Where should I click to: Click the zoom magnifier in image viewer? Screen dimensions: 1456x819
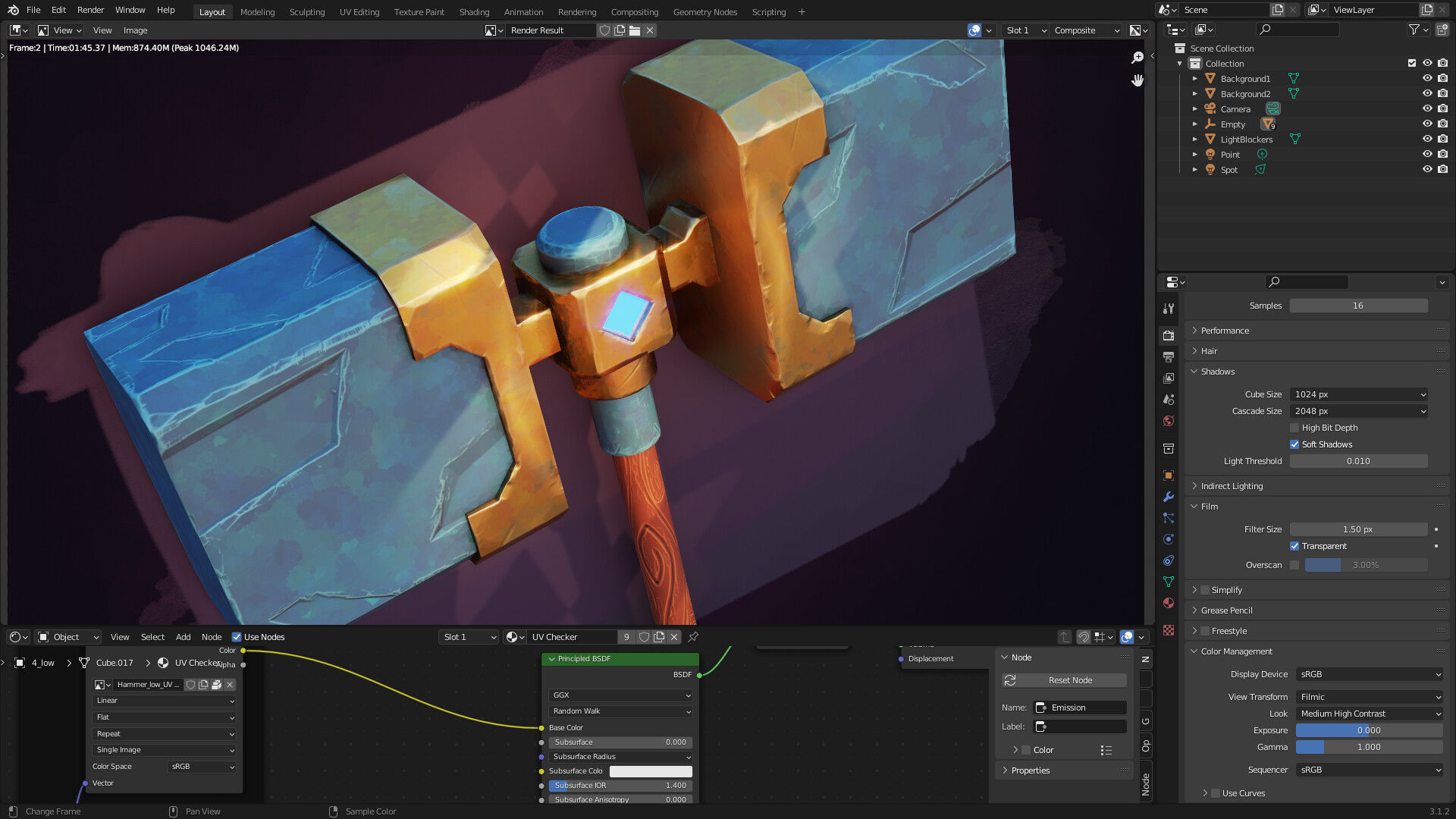(x=1137, y=58)
